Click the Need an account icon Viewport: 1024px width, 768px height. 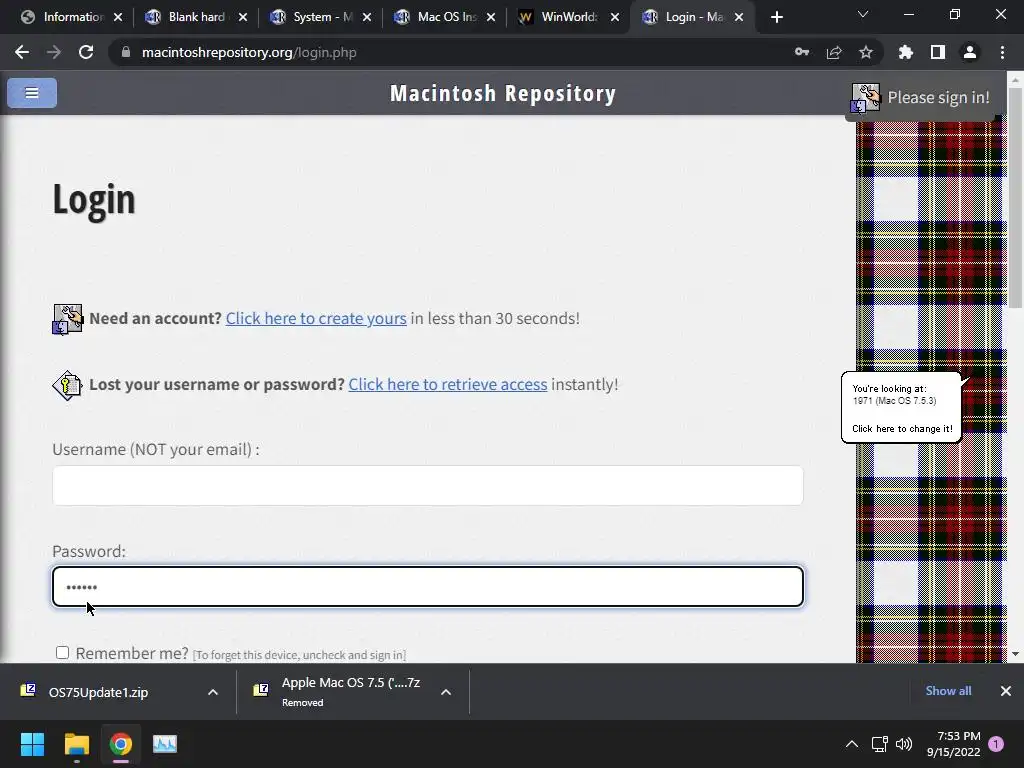pyautogui.click(x=67, y=319)
